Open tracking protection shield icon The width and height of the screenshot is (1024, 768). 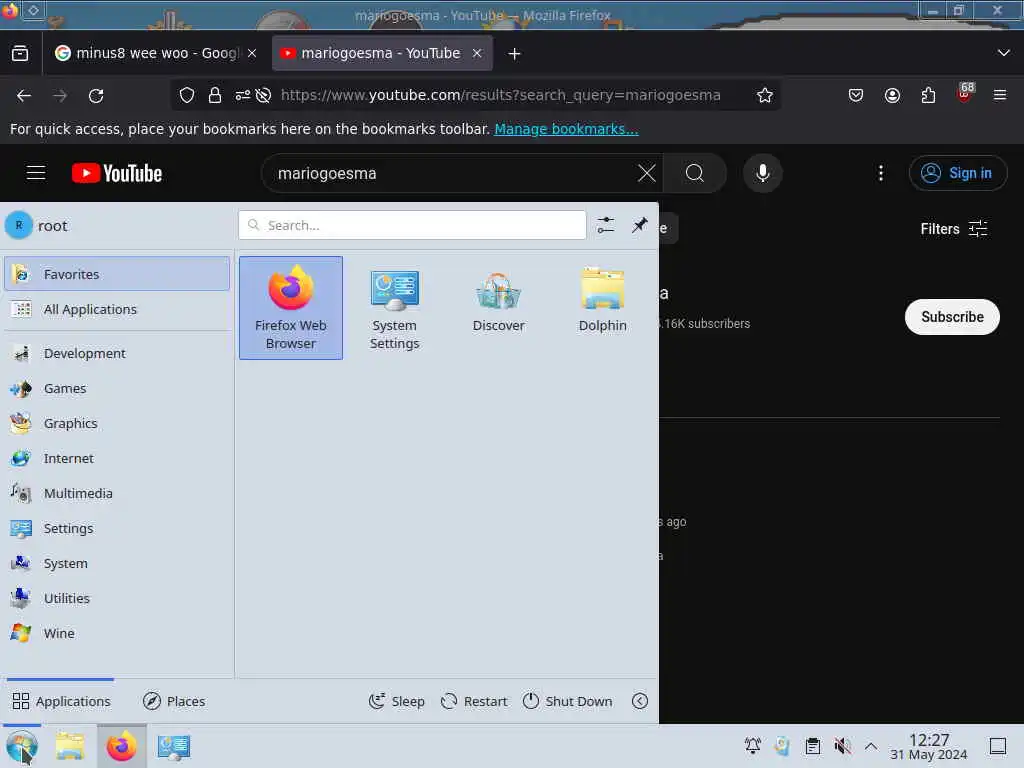click(x=187, y=95)
